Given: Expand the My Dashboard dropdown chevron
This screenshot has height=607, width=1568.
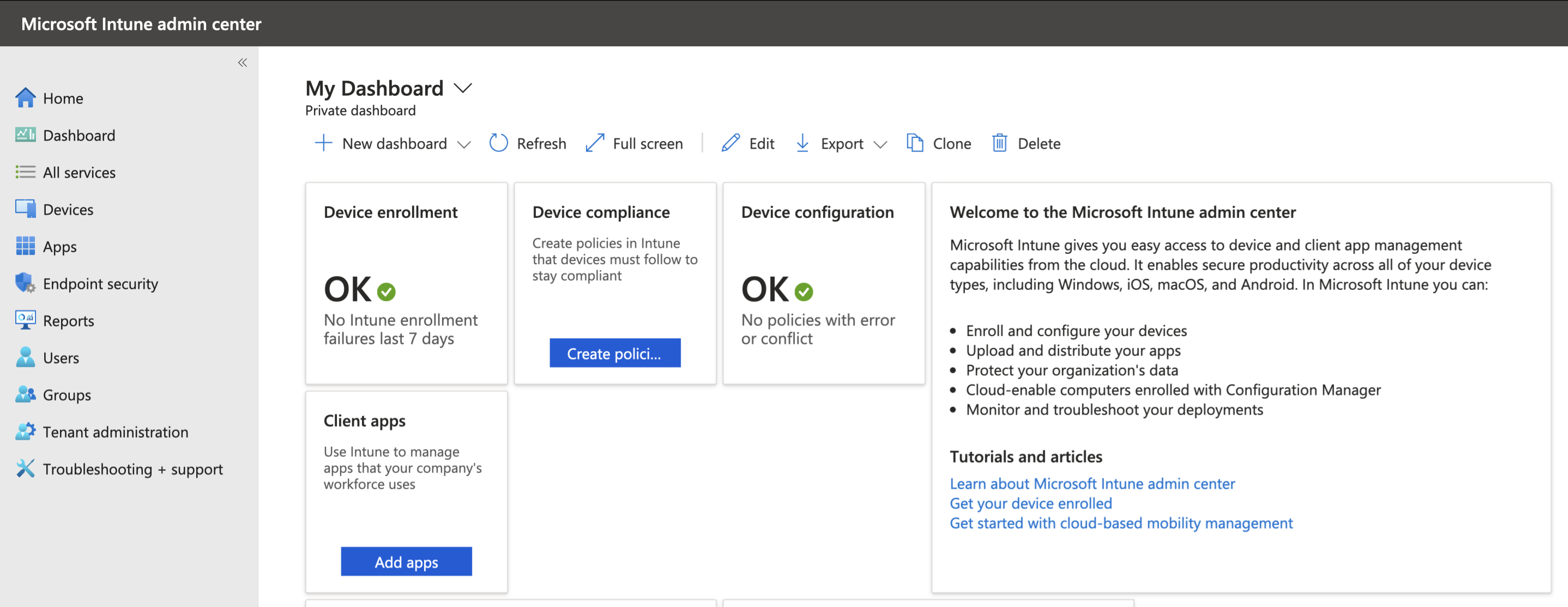Looking at the screenshot, I should point(463,89).
